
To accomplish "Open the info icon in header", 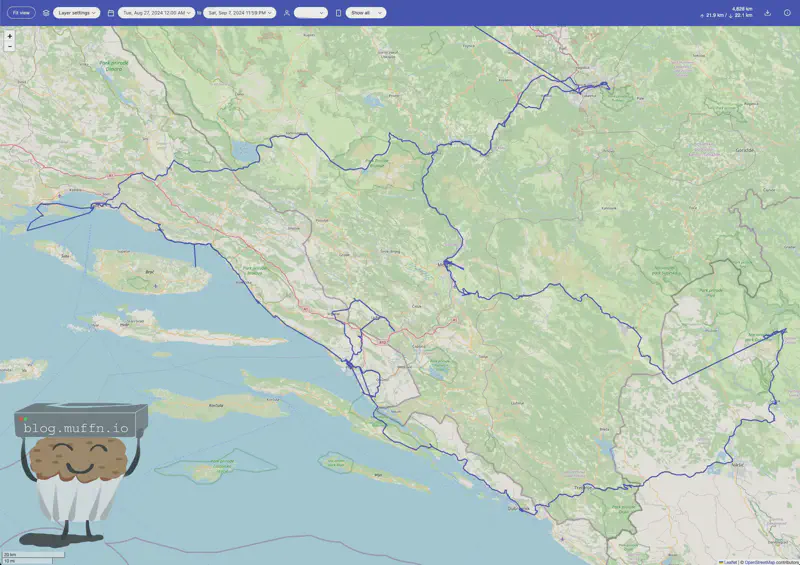I will (787, 13).
